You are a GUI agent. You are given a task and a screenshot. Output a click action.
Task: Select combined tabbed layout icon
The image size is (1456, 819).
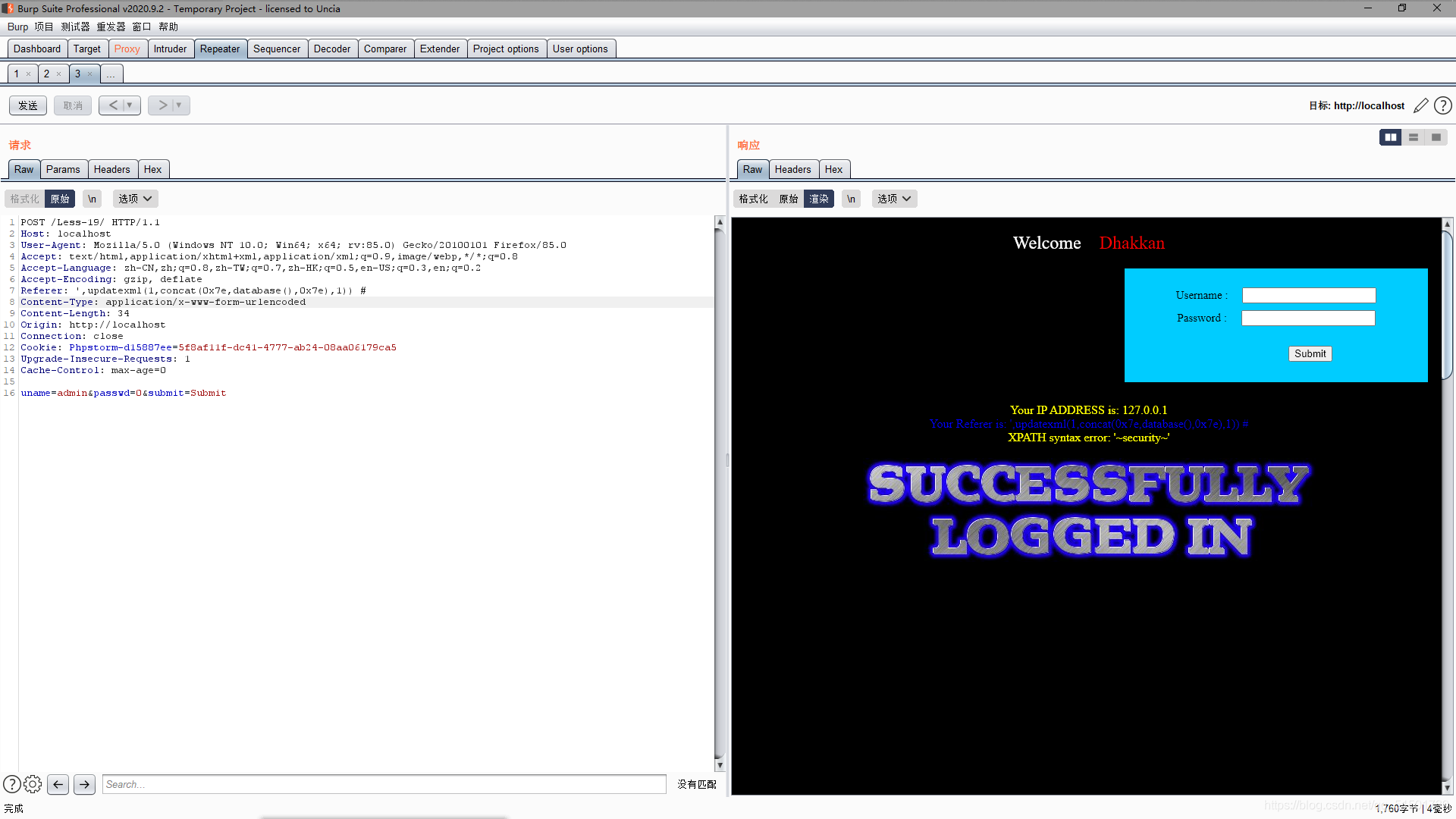click(x=1436, y=137)
